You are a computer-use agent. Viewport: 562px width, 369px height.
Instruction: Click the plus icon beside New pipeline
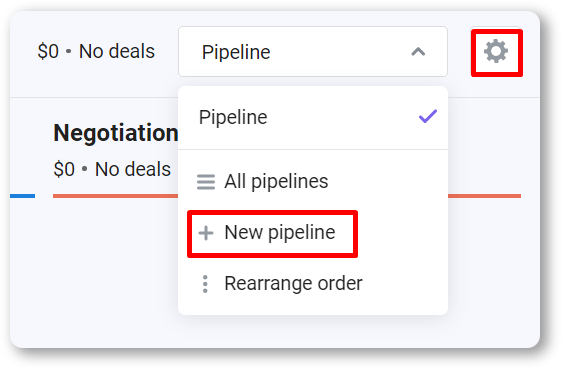pos(206,233)
